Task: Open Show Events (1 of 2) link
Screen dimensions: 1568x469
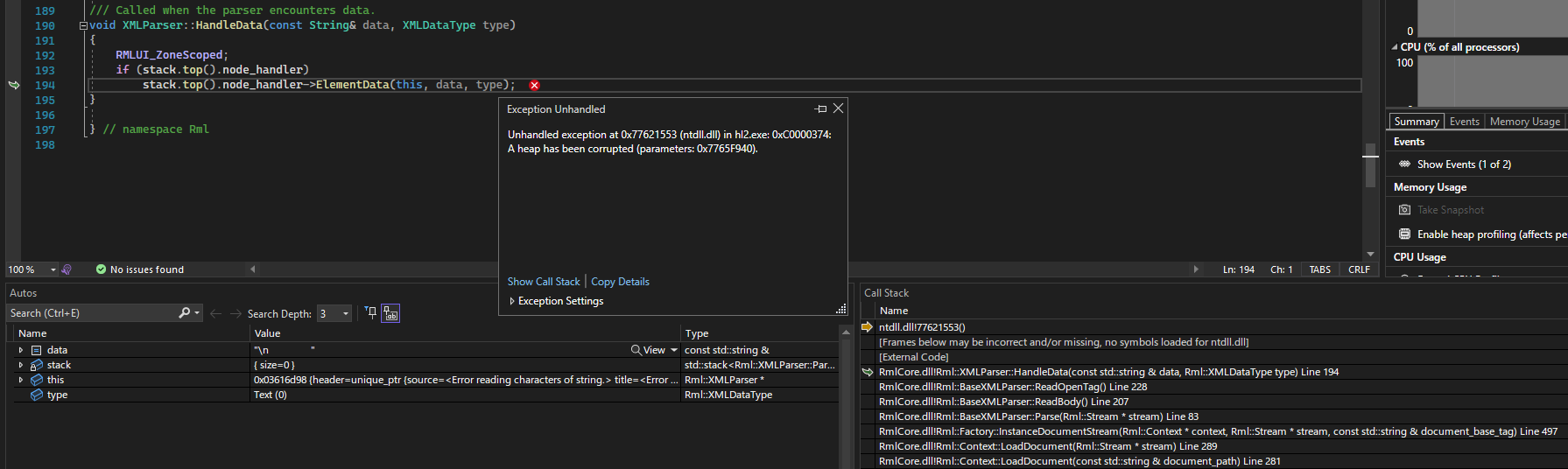Action: tap(1464, 164)
